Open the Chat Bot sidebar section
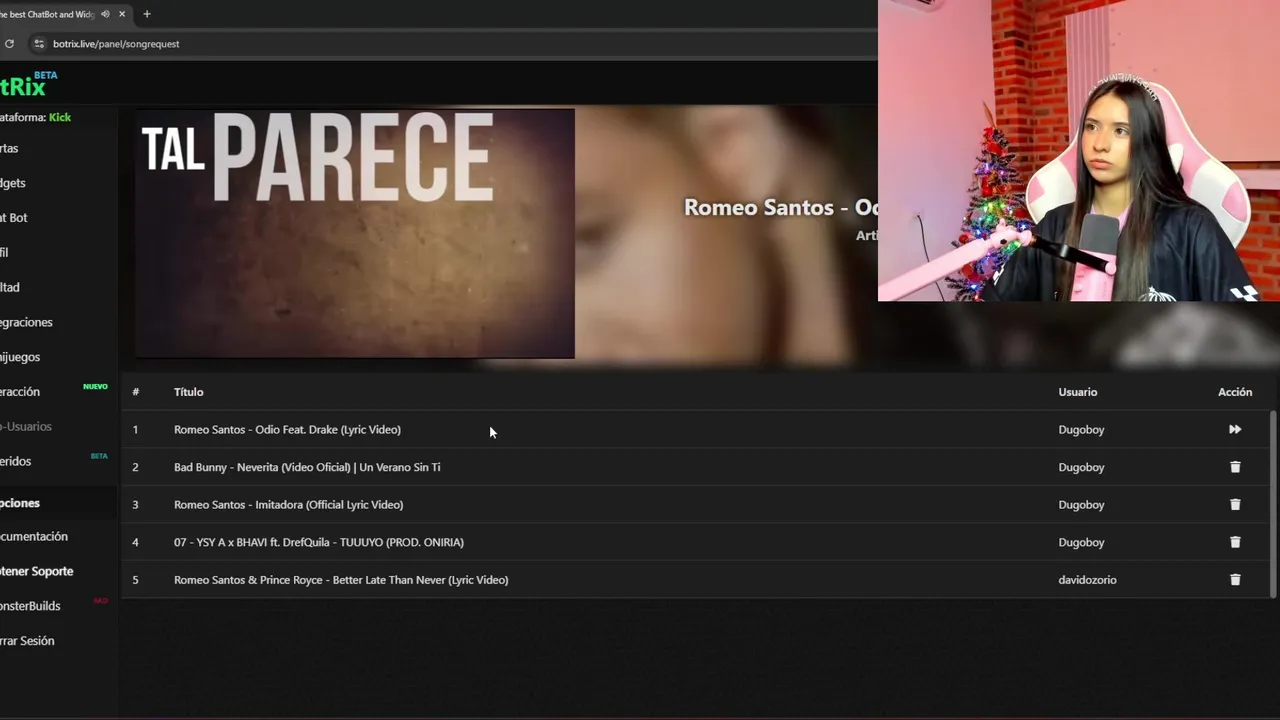This screenshot has width=1280, height=720. (14, 218)
